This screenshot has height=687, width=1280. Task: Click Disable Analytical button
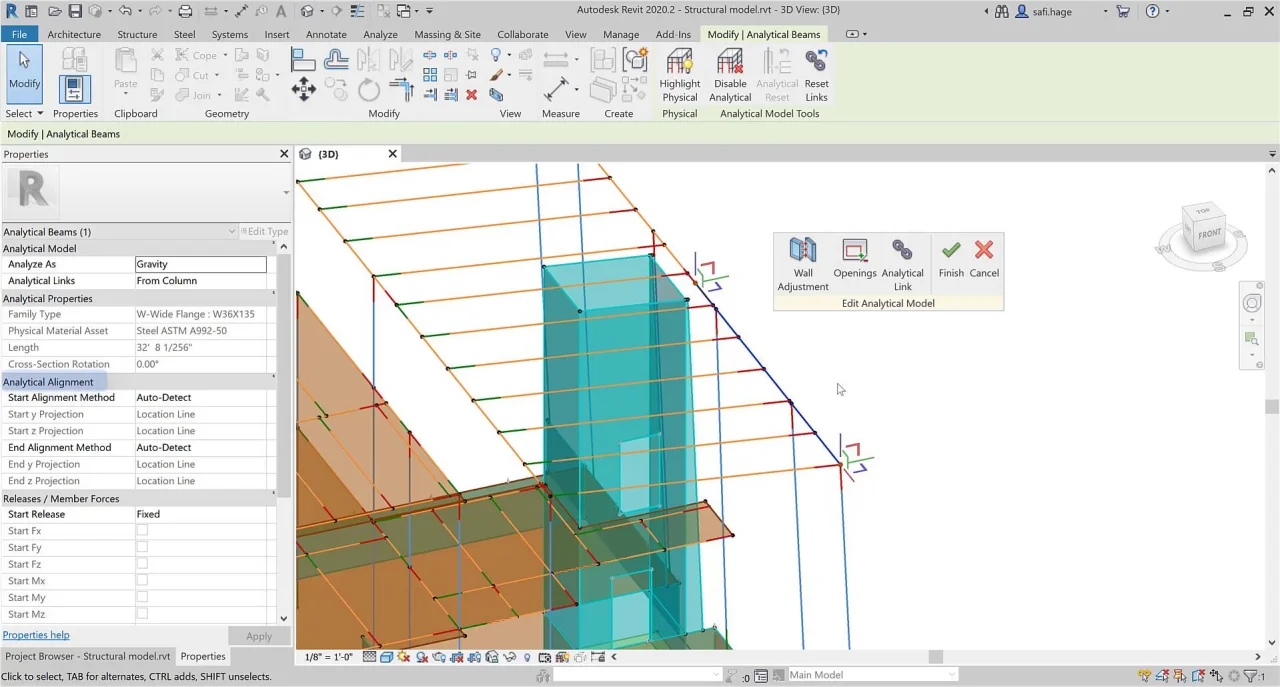coord(730,76)
